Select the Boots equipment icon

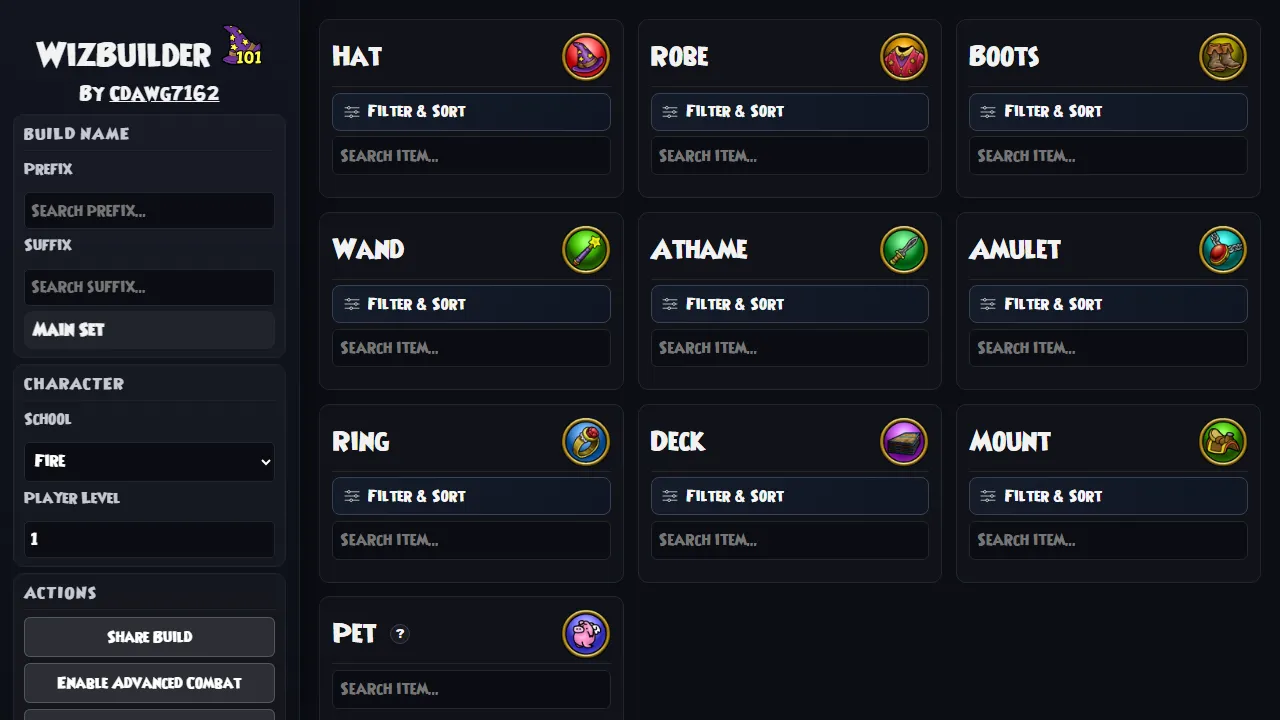pos(1223,57)
